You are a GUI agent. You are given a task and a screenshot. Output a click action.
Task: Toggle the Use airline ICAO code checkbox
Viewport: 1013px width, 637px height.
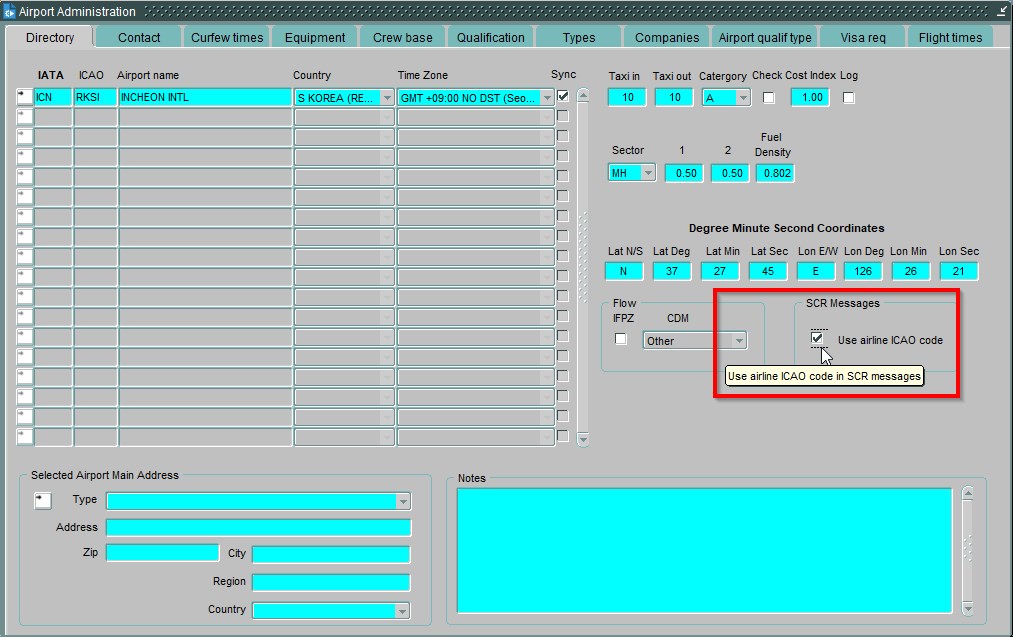(x=818, y=338)
